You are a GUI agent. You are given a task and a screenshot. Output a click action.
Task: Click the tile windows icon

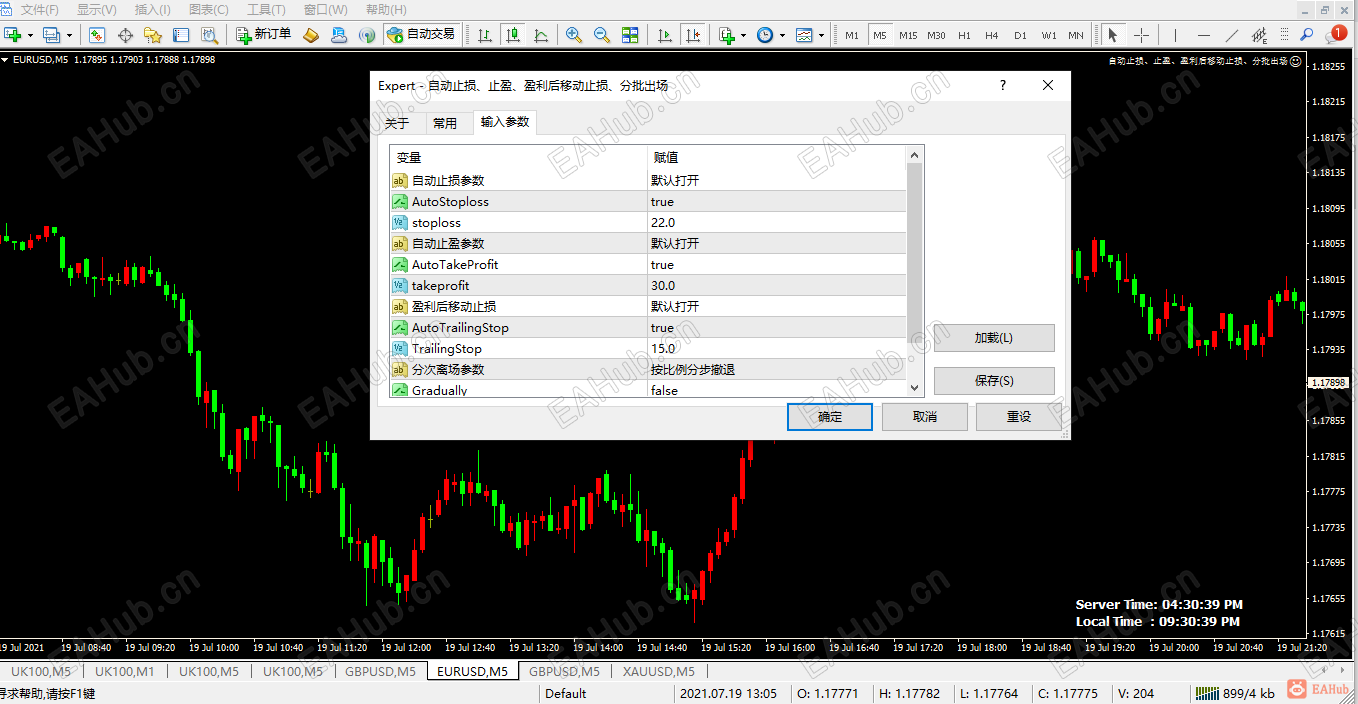point(630,35)
